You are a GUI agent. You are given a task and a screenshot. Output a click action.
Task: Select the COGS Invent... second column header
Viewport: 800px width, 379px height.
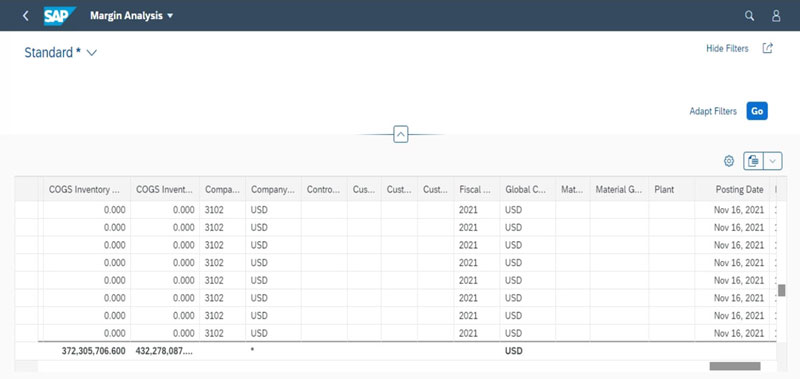point(165,189)
